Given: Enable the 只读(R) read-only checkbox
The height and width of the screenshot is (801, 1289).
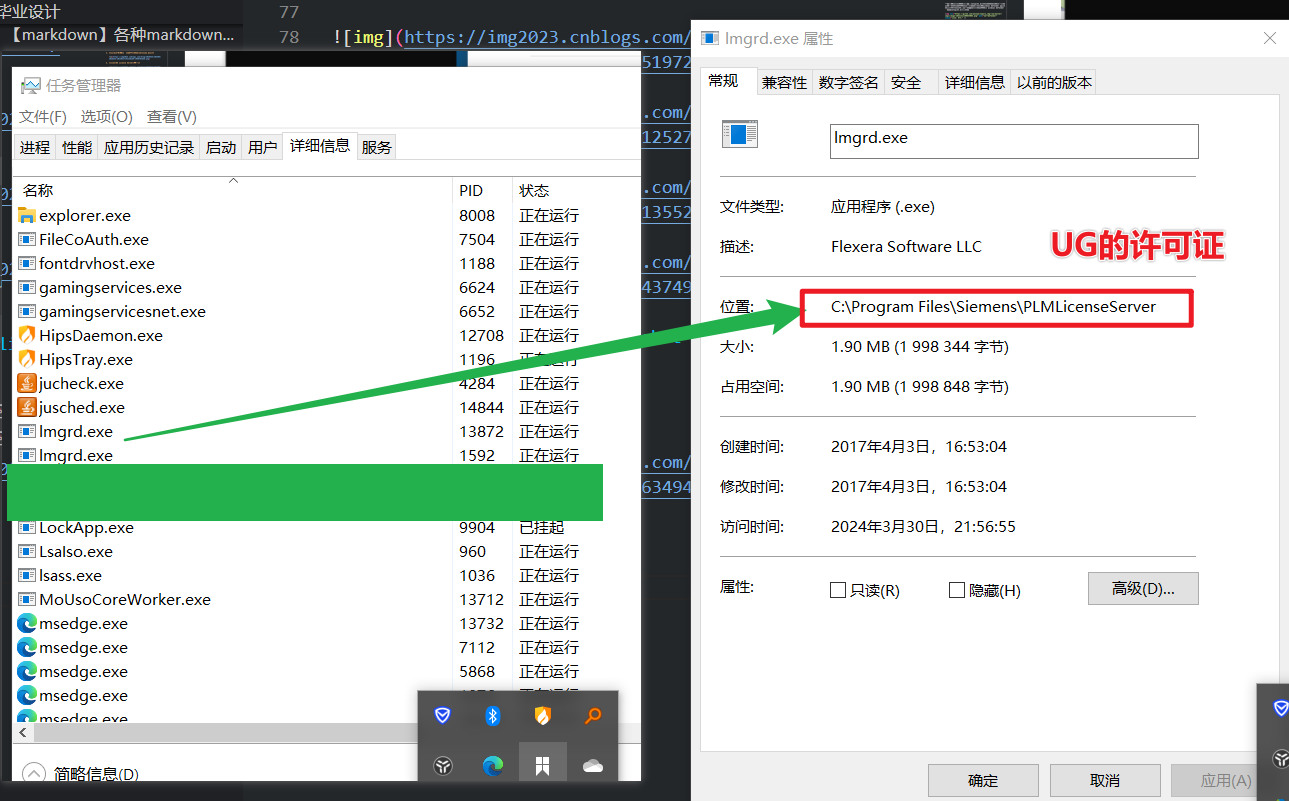Looking at the screenshot, I should coord(838,590).
